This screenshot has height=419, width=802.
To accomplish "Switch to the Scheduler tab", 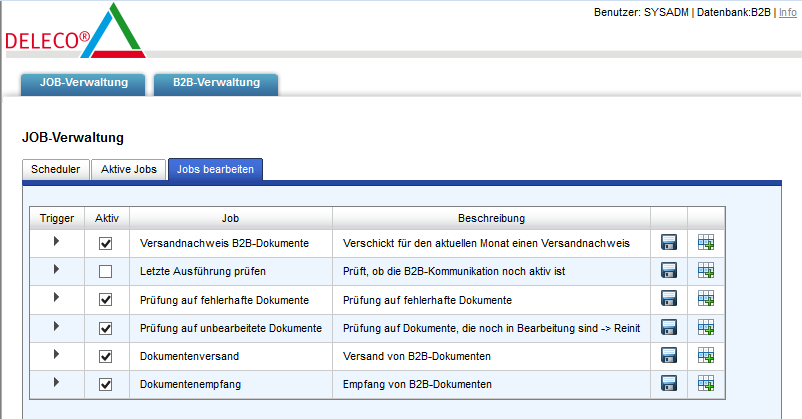I will click(56, 170).
